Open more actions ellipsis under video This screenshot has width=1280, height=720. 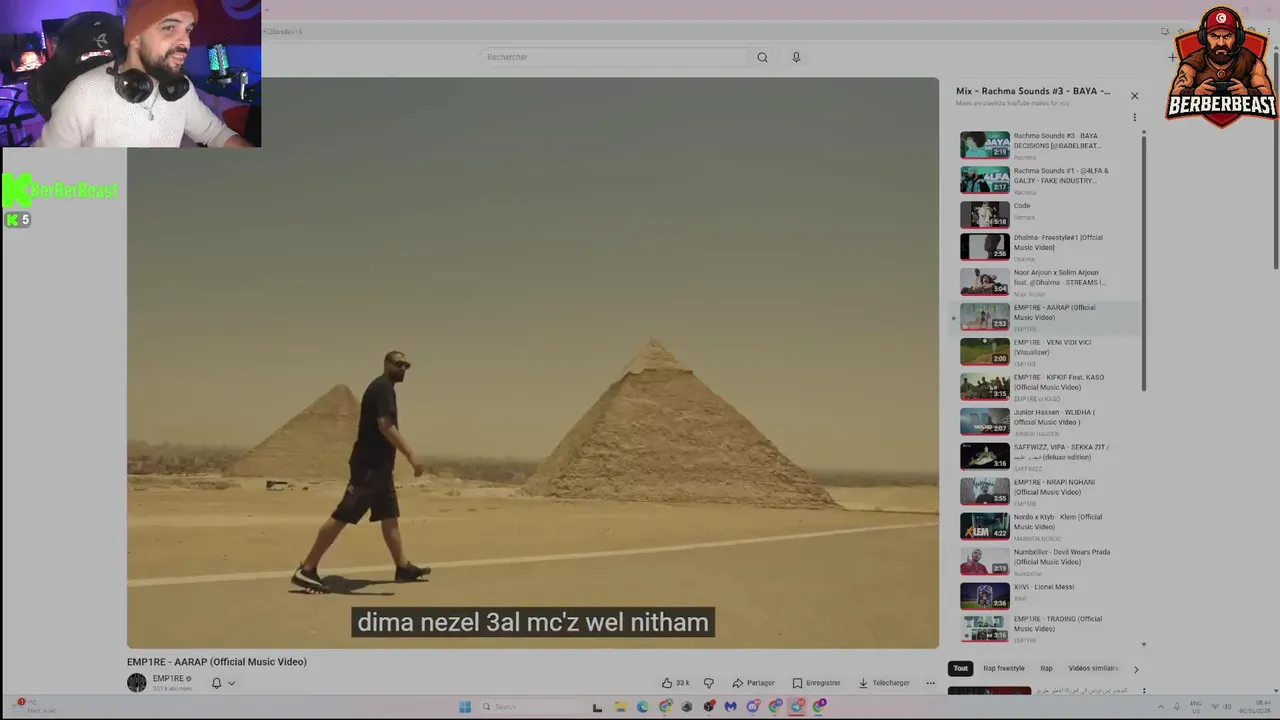pos(930,683)
